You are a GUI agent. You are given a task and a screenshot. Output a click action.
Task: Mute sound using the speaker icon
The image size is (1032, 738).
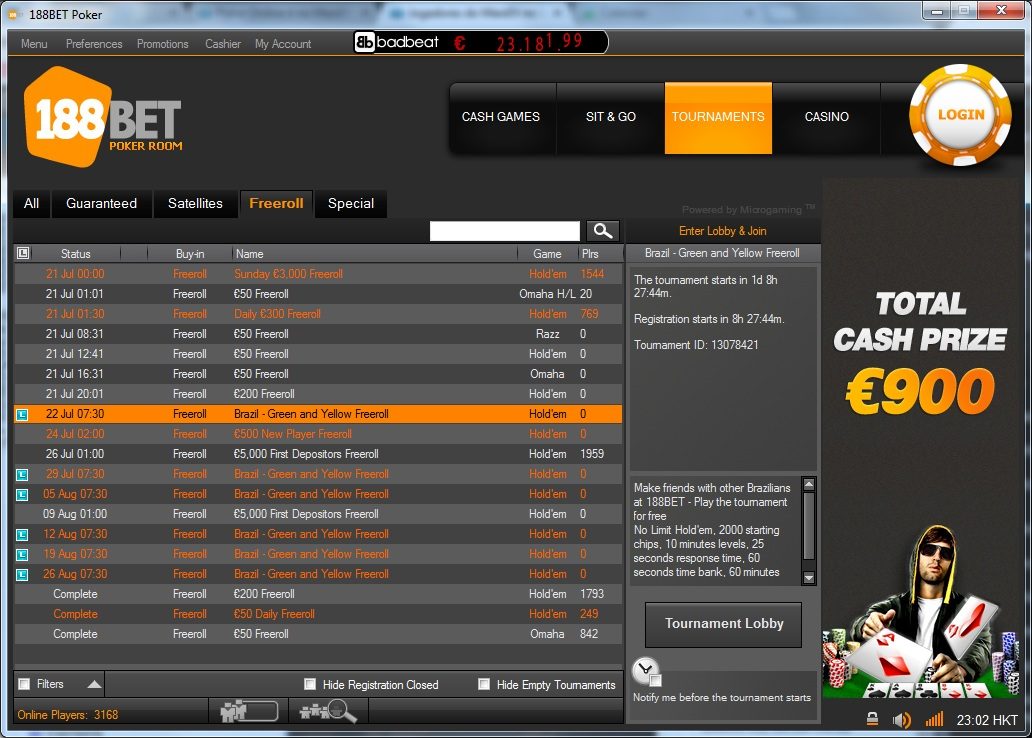click(x=902, y=720)
